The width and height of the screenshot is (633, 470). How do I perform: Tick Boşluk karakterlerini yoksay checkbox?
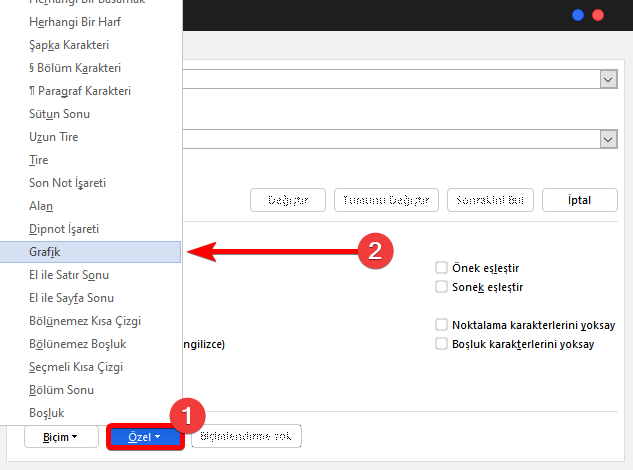point(441,344)
